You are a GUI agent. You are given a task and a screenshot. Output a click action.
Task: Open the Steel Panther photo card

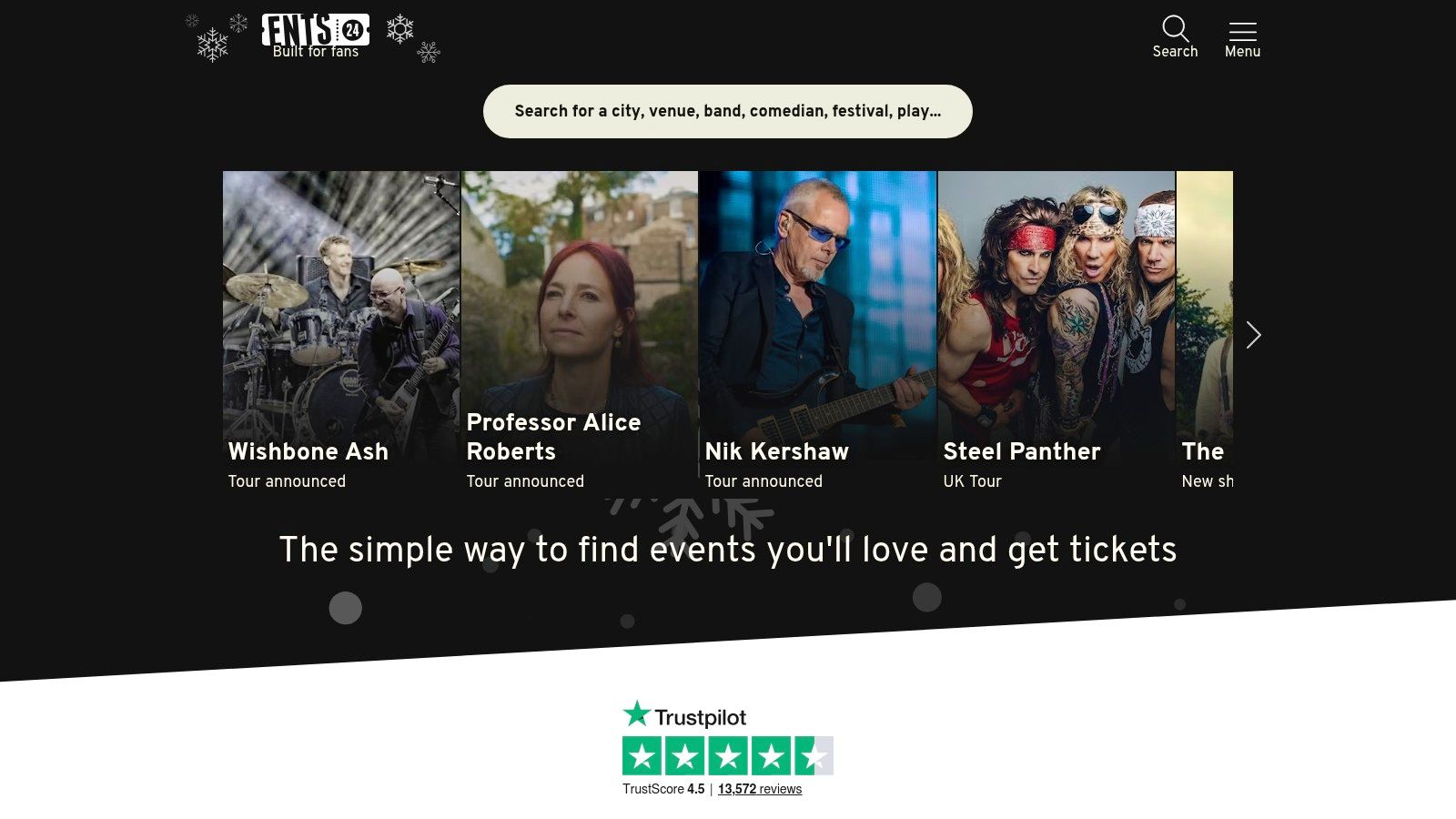pyautogui.click(x=1057, y=332)
